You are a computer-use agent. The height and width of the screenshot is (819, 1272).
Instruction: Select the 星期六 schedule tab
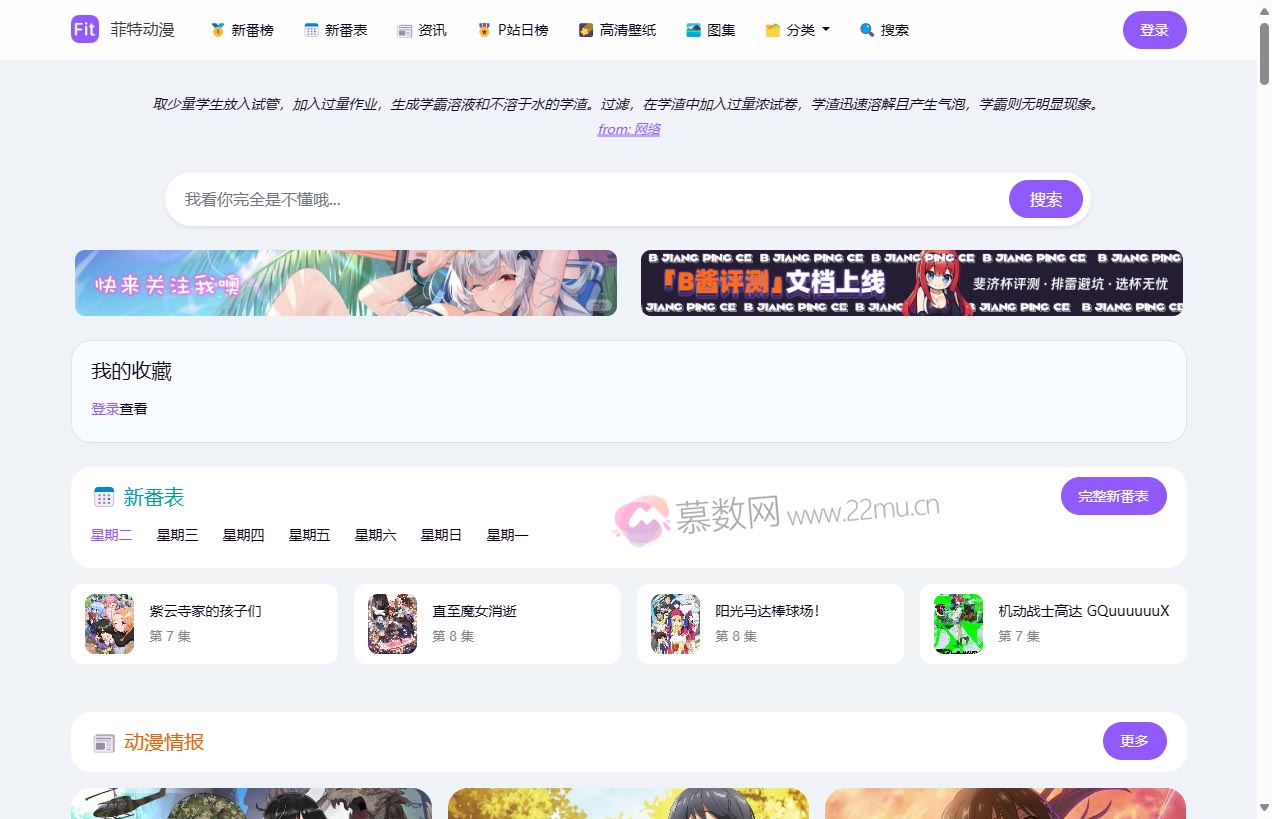(x=375, y=535)
